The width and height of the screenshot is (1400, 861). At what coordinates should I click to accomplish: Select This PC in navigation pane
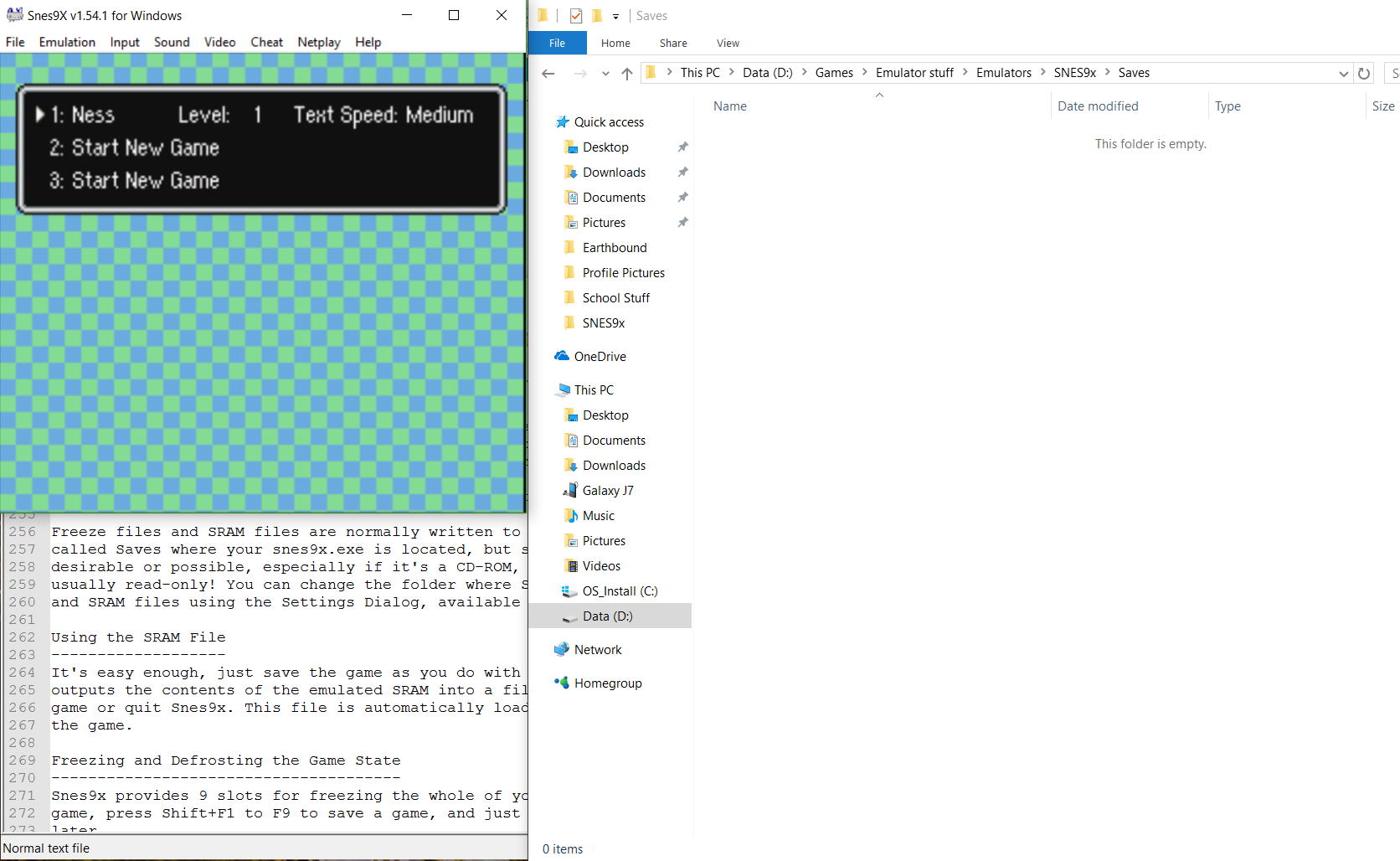[594, 390]
